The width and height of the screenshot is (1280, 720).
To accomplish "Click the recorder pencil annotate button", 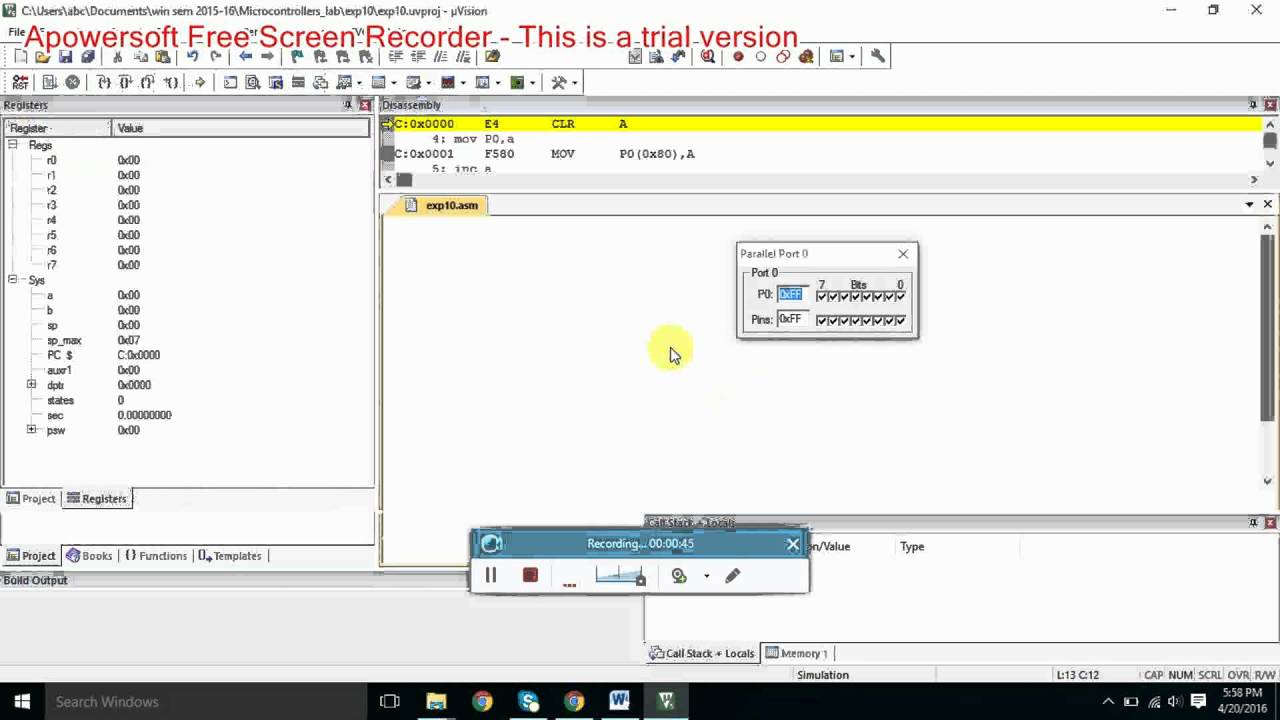I will coord(733,575).
